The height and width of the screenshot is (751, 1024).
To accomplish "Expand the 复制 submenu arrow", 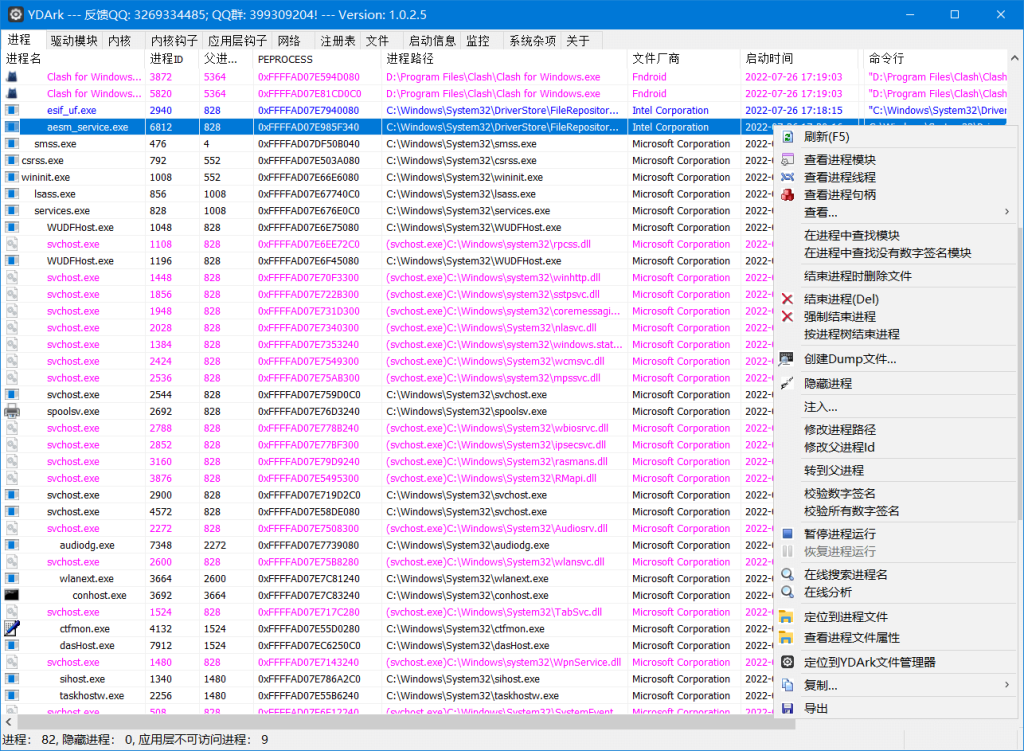I will point(1005,684).
